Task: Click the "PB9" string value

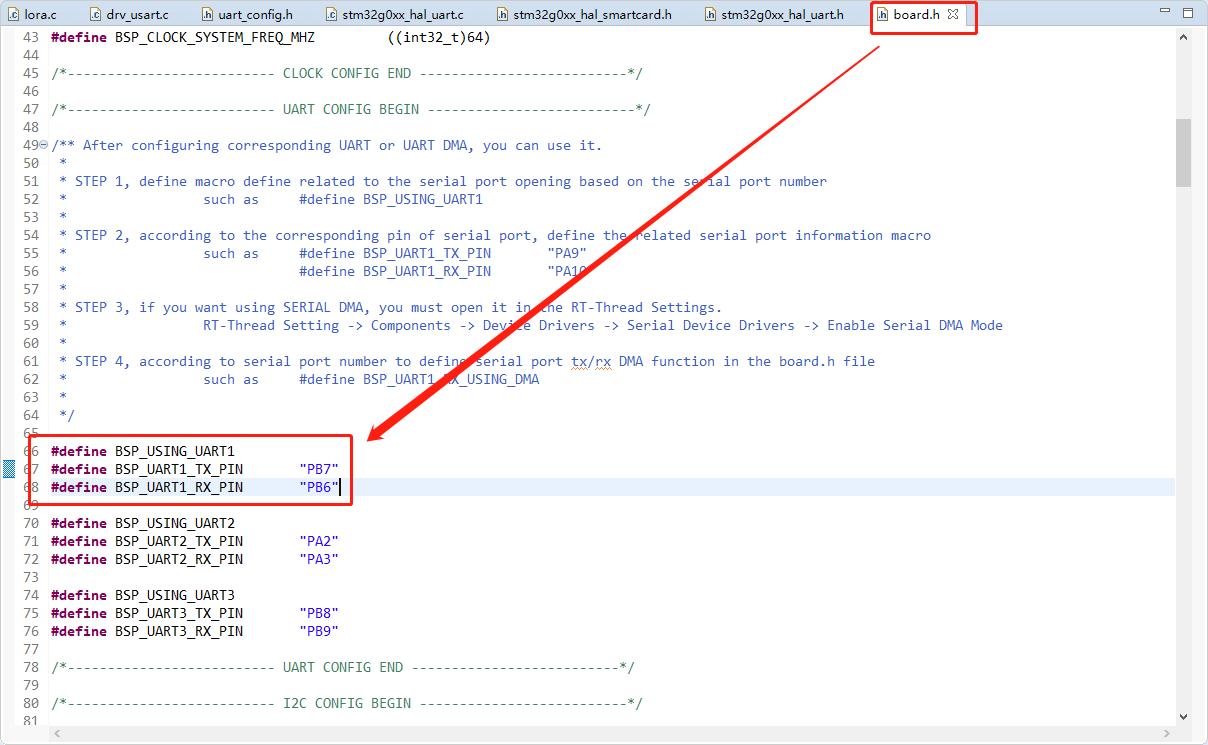Action: pyautogui.click(x=319, y=631)
